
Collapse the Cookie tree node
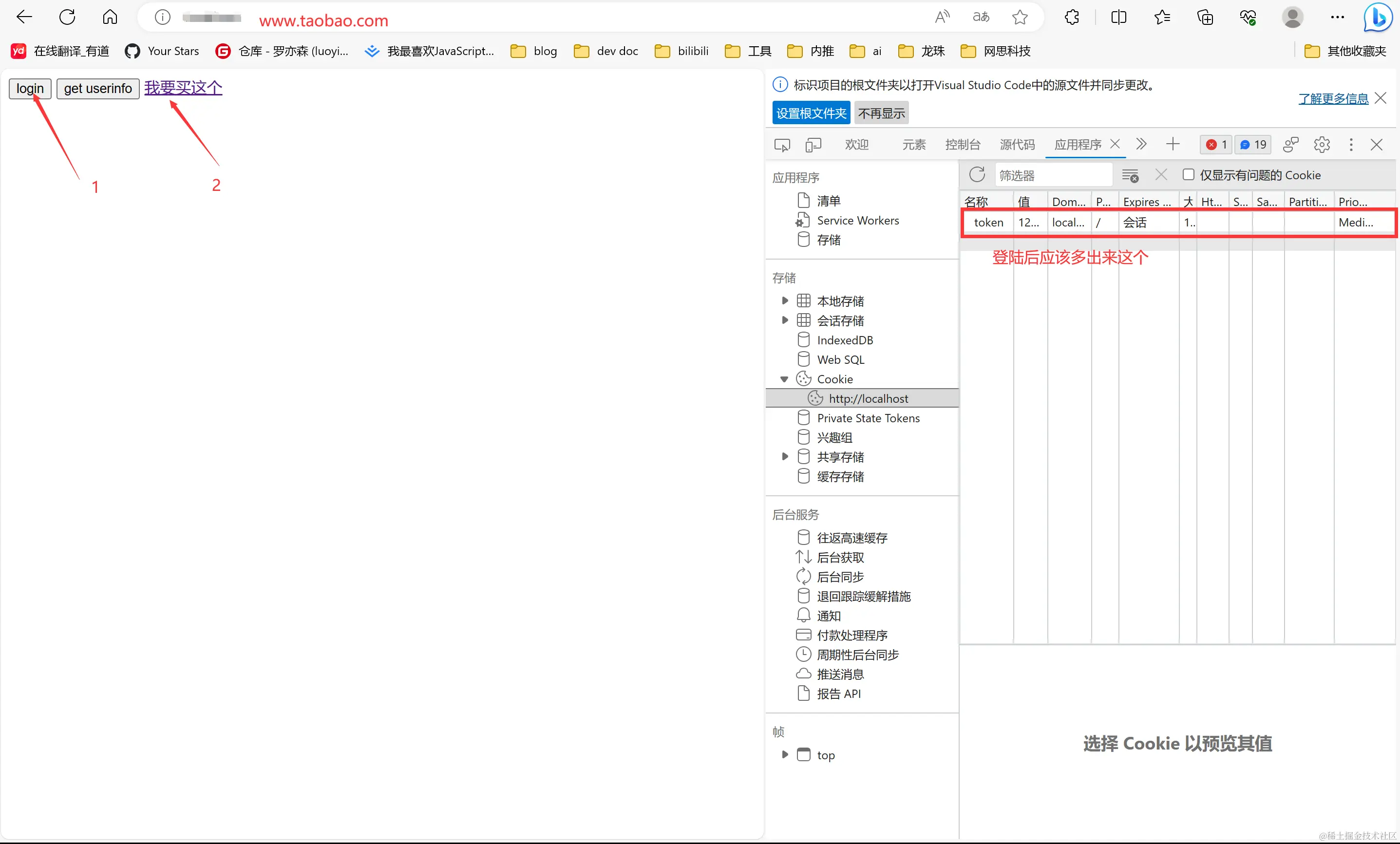pos(784,379)
